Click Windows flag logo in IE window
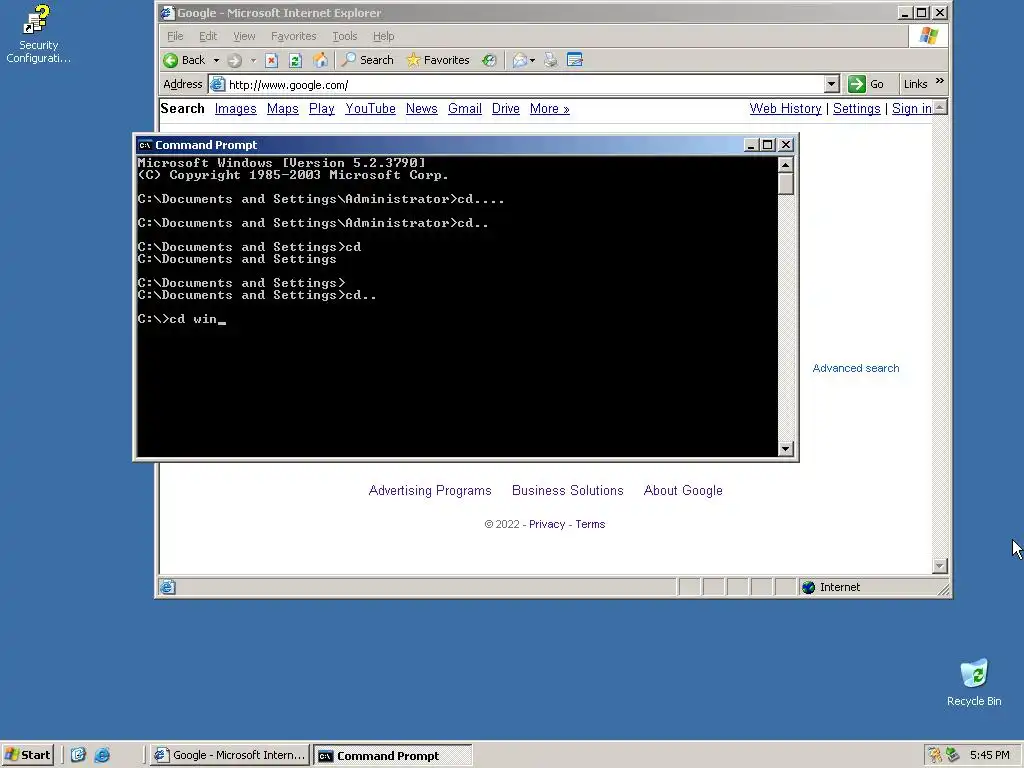The image size is (1024, 768). [929, 36]
